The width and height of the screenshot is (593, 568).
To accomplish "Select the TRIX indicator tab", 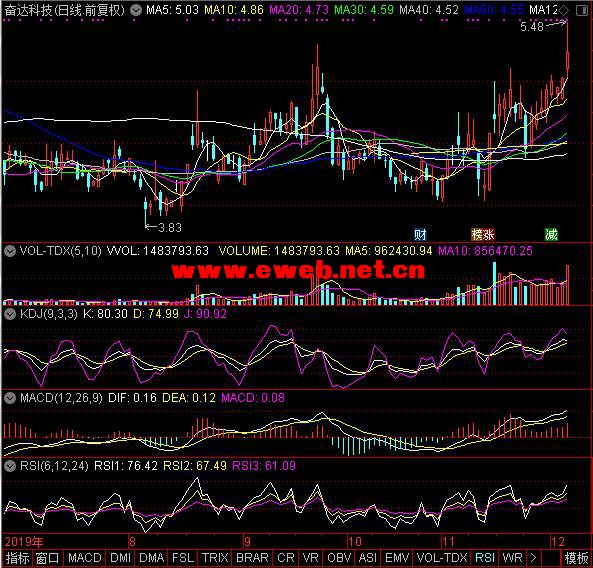I will 215,558.
